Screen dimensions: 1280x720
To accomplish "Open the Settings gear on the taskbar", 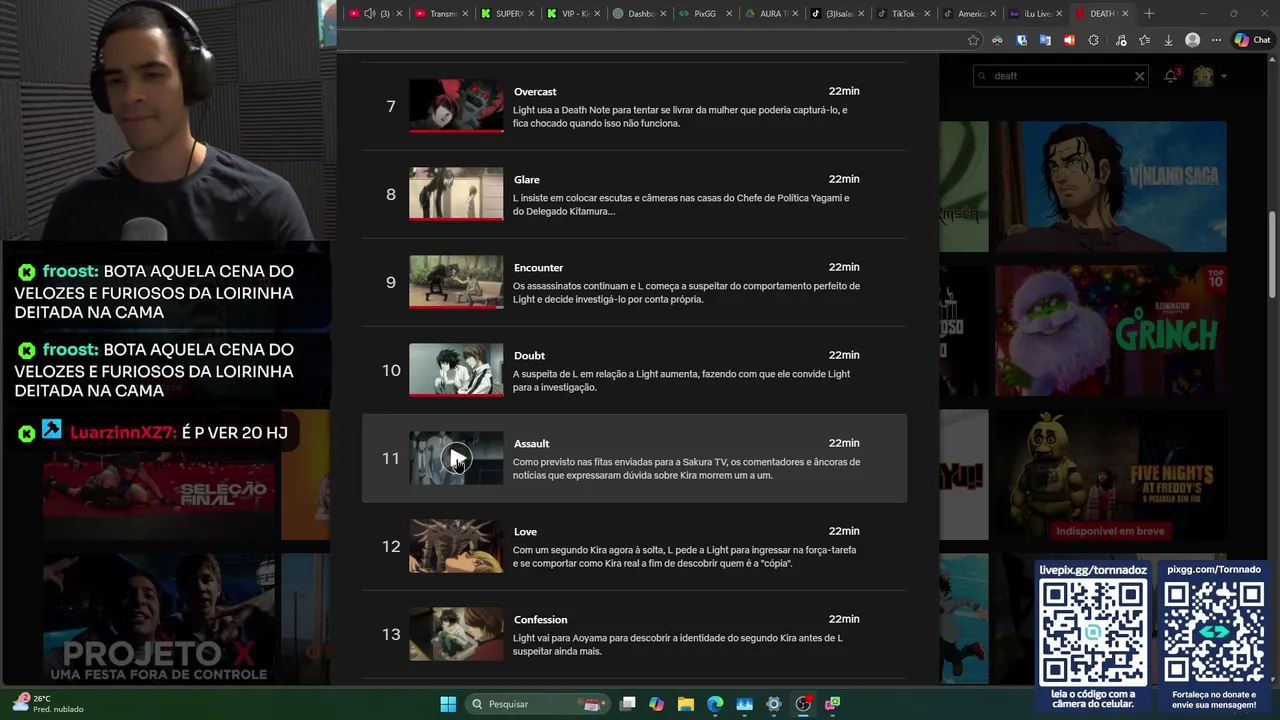I will coord(773,704).
